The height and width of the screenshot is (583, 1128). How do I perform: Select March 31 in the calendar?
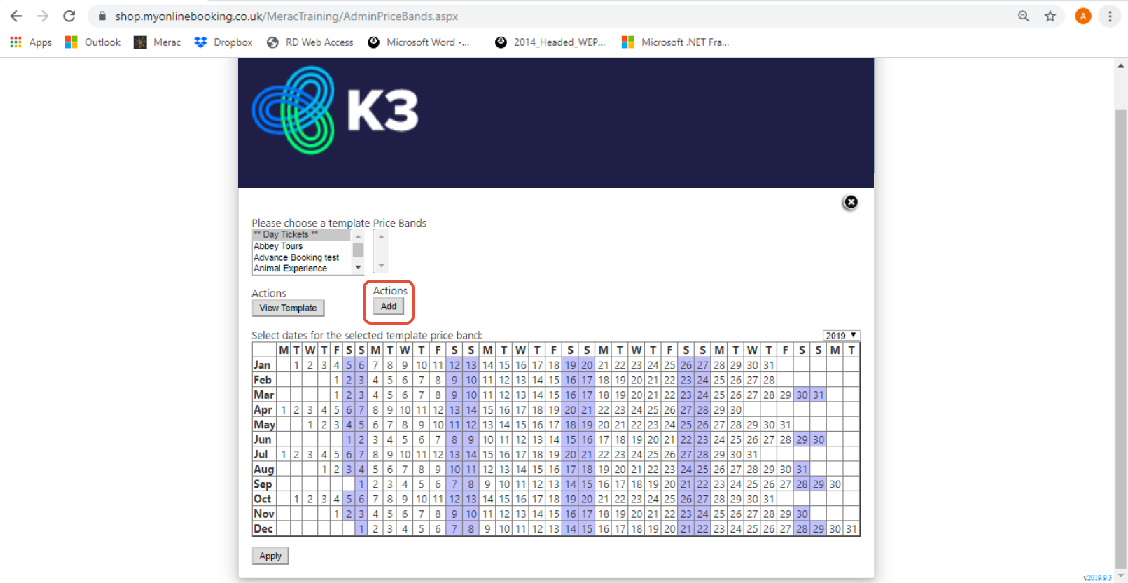819,394
